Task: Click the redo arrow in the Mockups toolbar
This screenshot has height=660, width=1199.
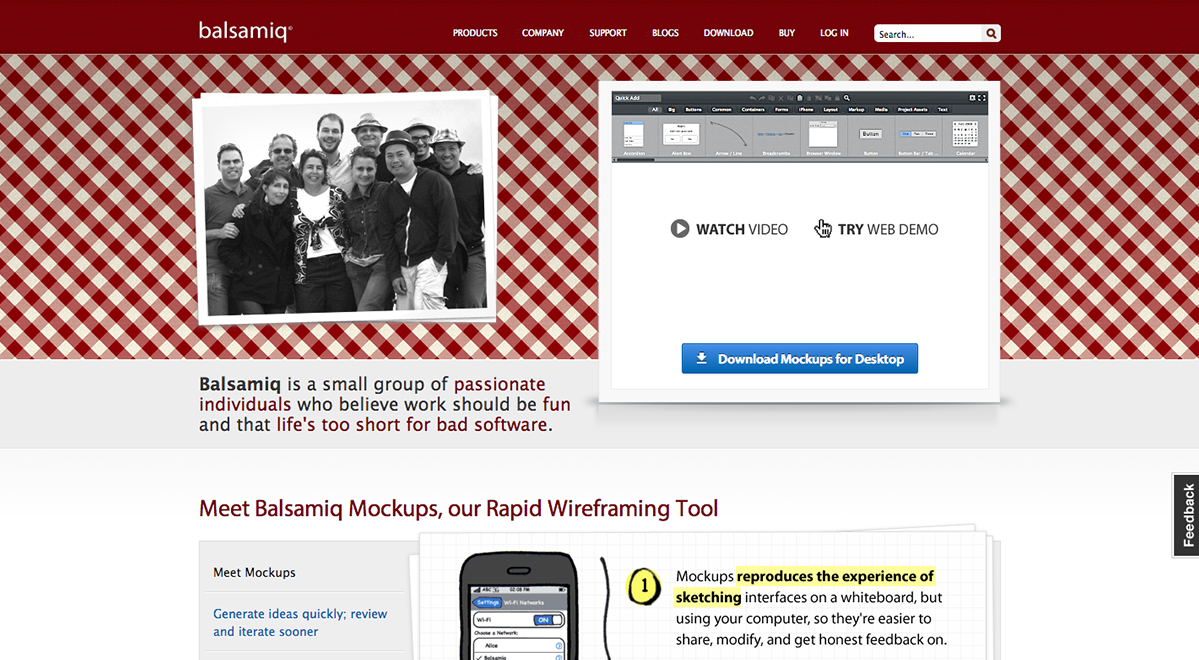Action: [x=762, y=98]
